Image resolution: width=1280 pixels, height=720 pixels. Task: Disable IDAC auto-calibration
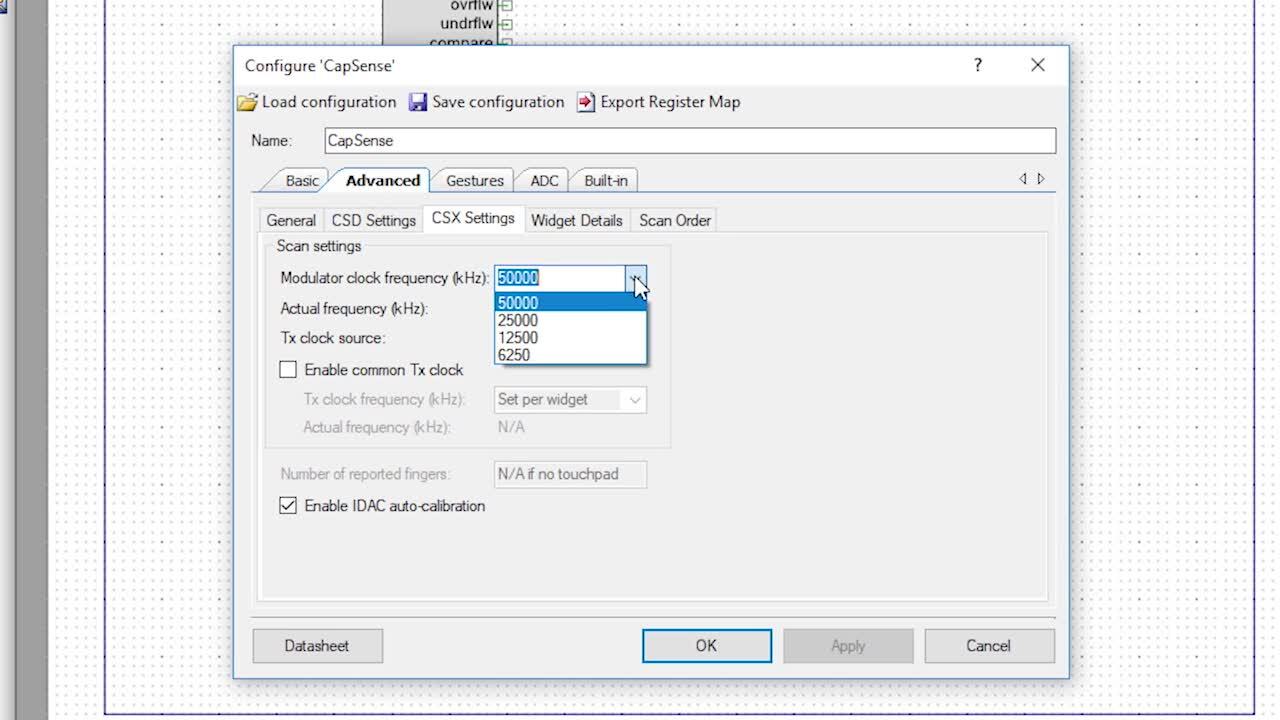click(x=288, y=505)
